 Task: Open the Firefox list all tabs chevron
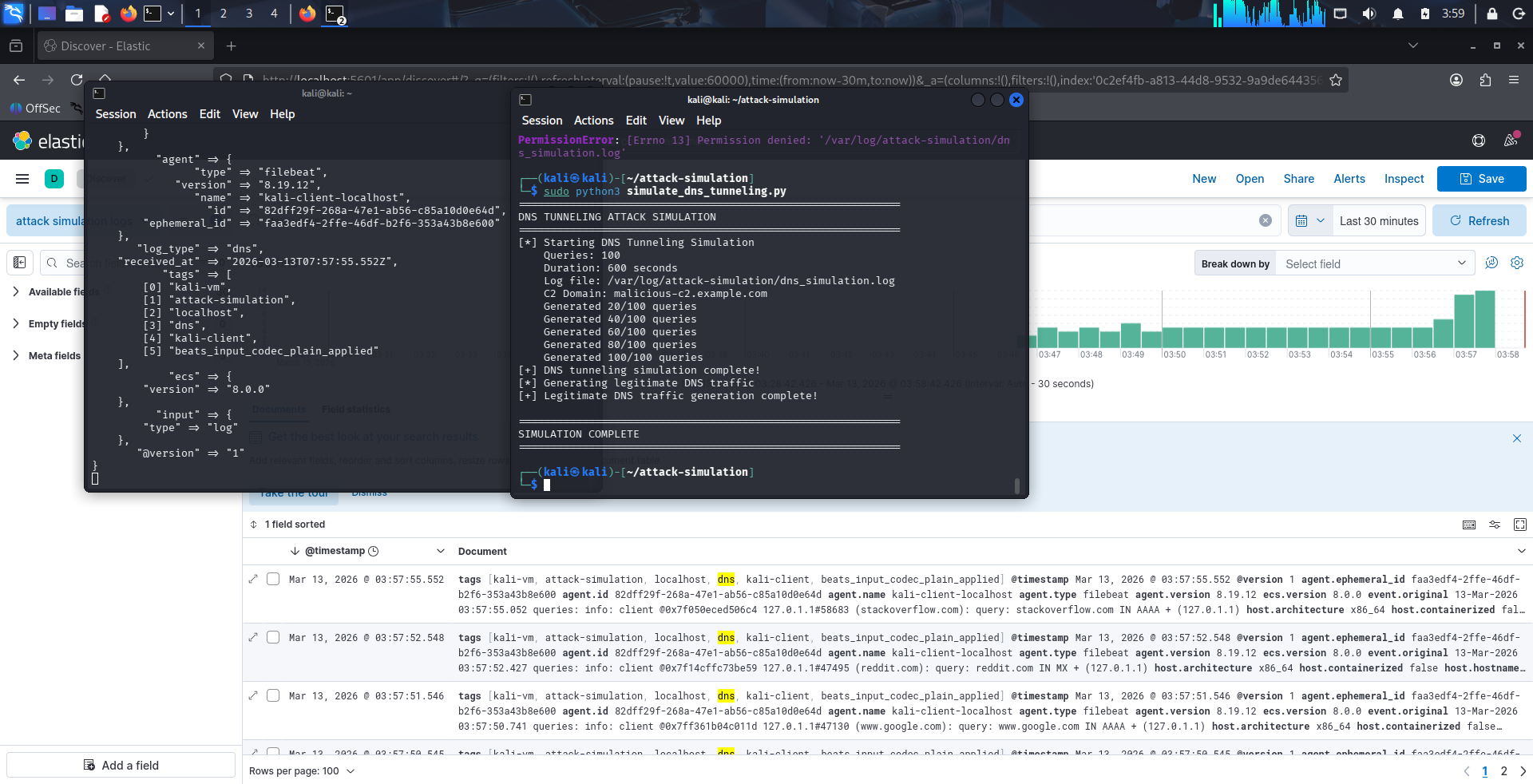tap(1413, 46)
